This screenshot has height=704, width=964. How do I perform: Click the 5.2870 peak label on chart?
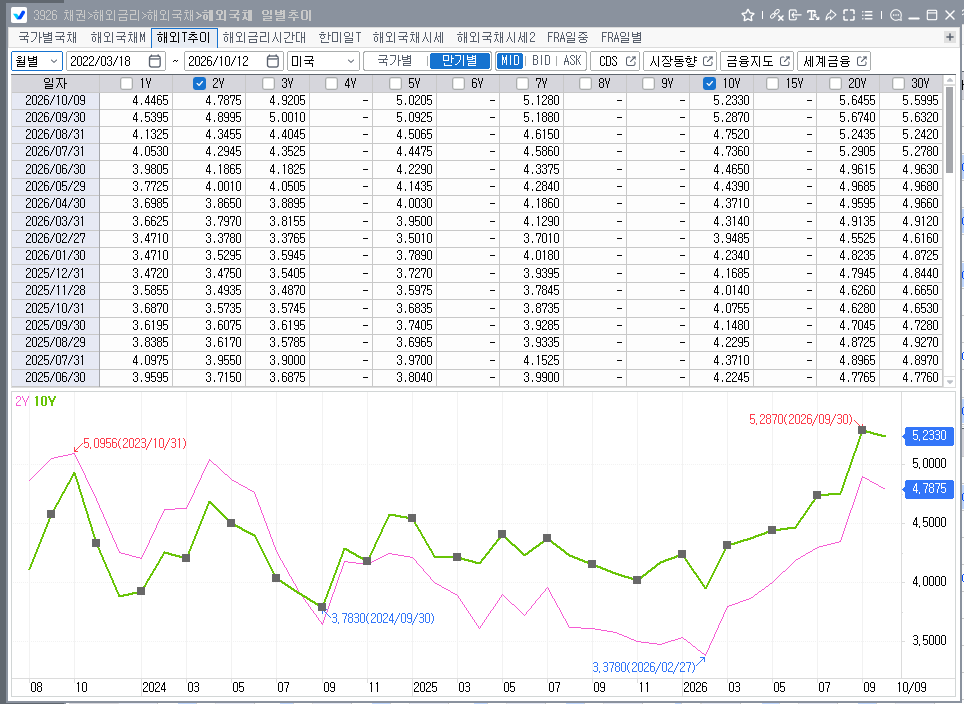801,419
